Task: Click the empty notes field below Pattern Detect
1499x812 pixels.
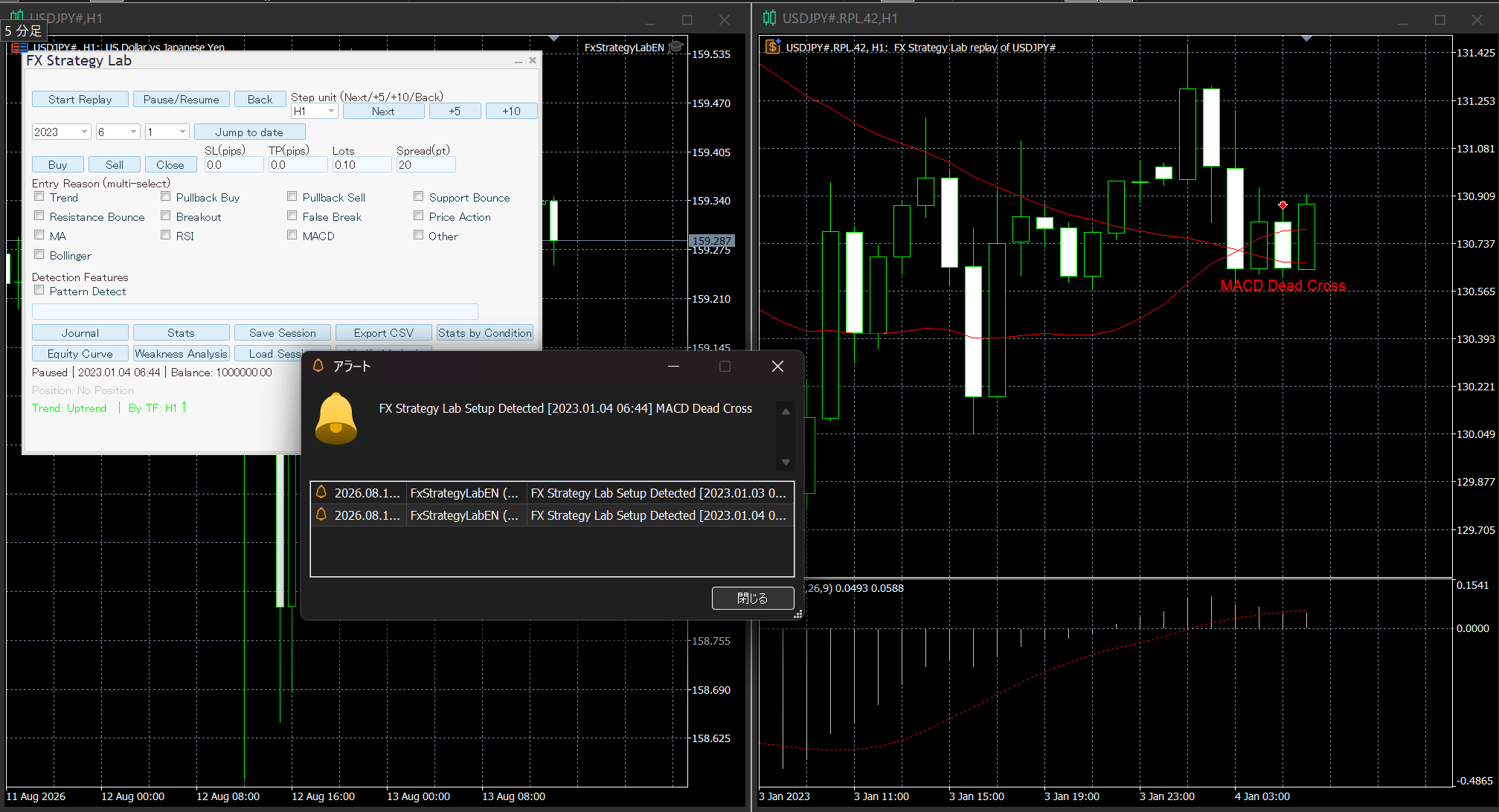Action: pyautogui.click(x=255, y=312)
